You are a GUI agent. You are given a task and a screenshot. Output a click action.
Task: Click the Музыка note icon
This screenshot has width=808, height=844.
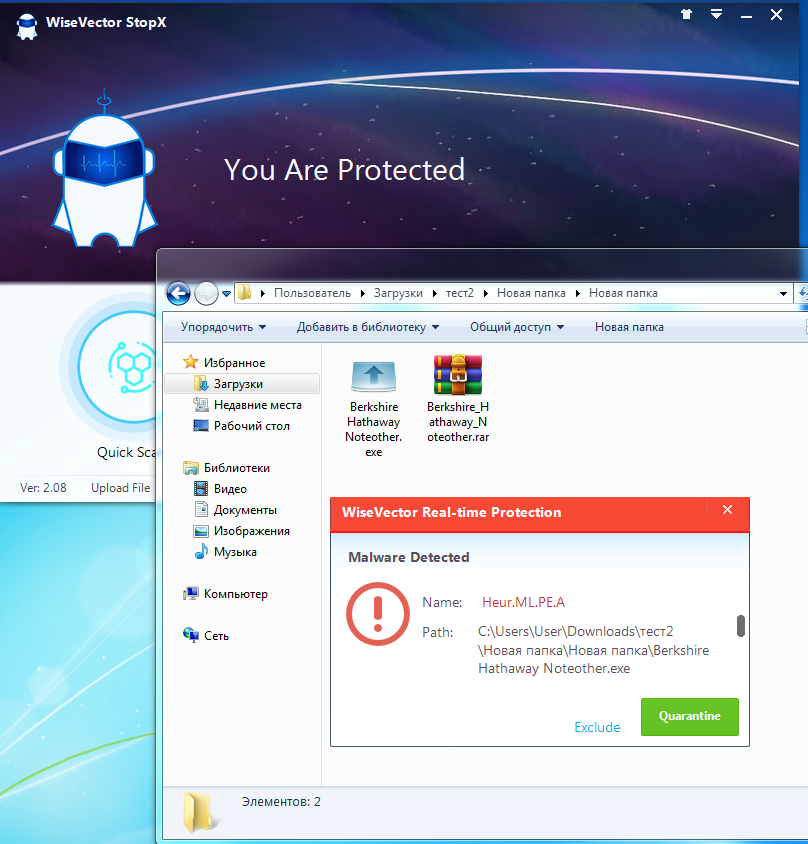pyautogui.click(x=201, y=551)
